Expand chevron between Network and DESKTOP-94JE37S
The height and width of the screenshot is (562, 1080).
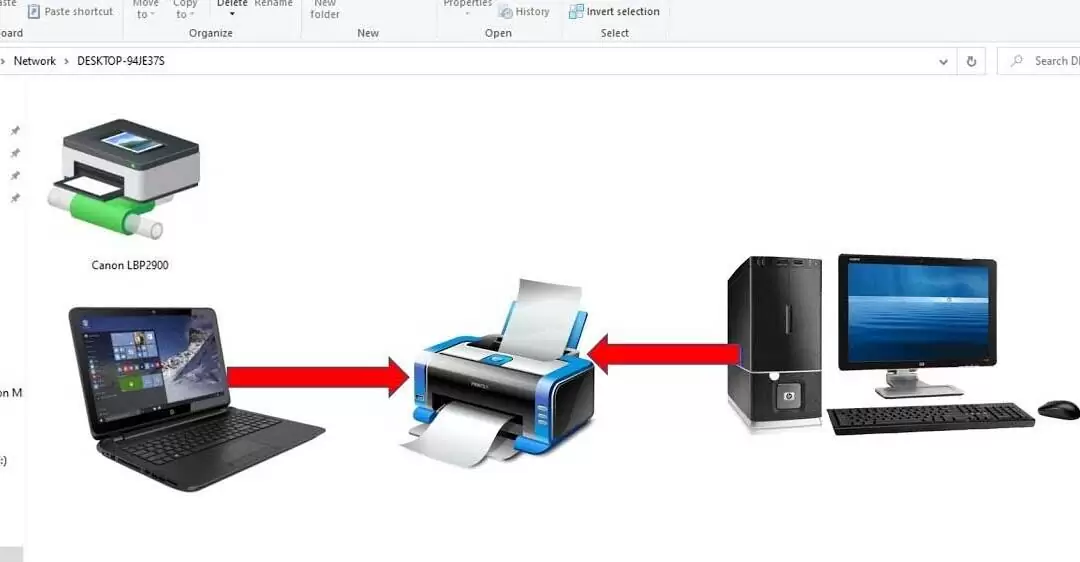tap(67, 61)
